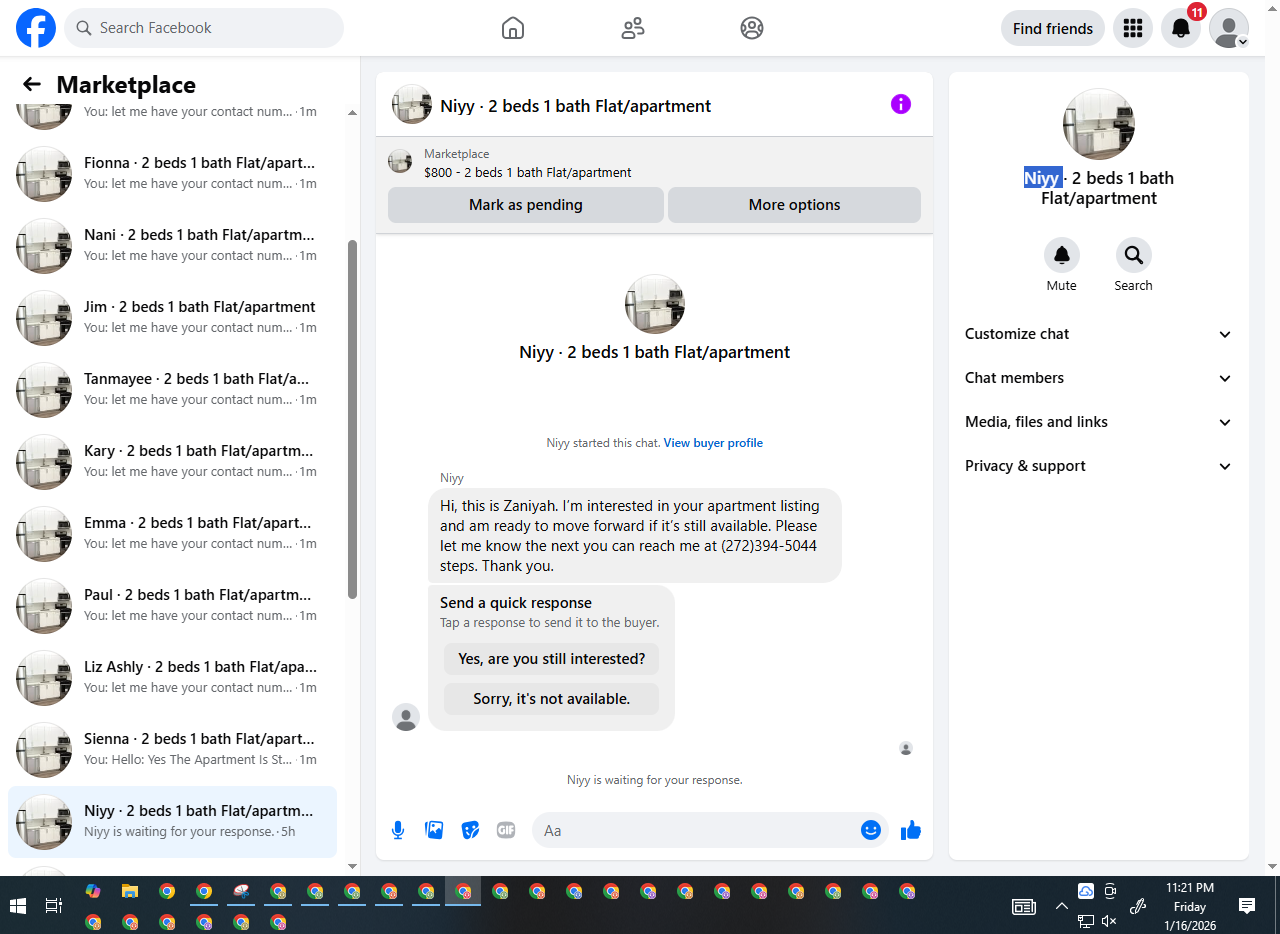The height and width of the screenshot is (934, 1280).
Task: Open View buyer profile link
Action: click(x=713, y=443)
